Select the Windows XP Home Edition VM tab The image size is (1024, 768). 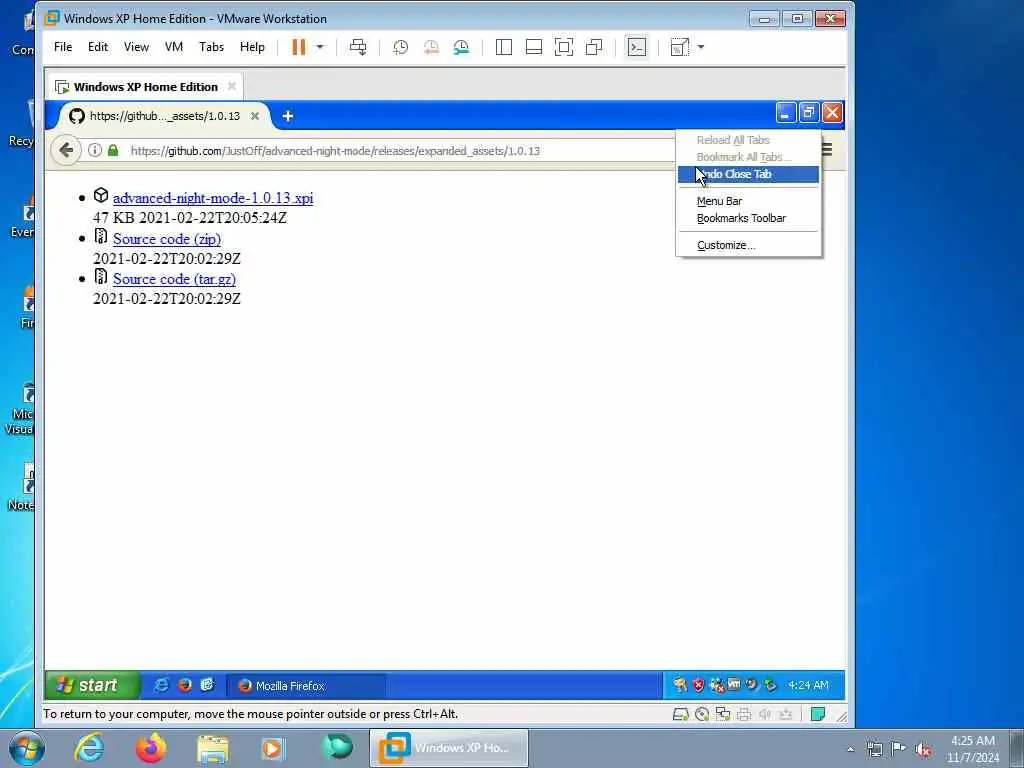(x=144, y=87)
